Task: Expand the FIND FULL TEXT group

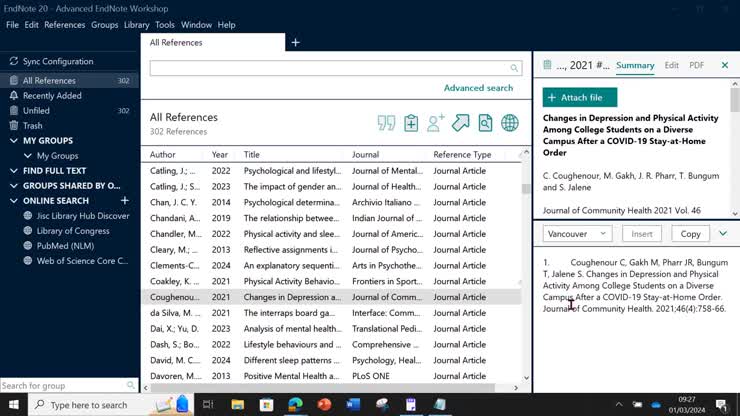Action: click(14, 171)
